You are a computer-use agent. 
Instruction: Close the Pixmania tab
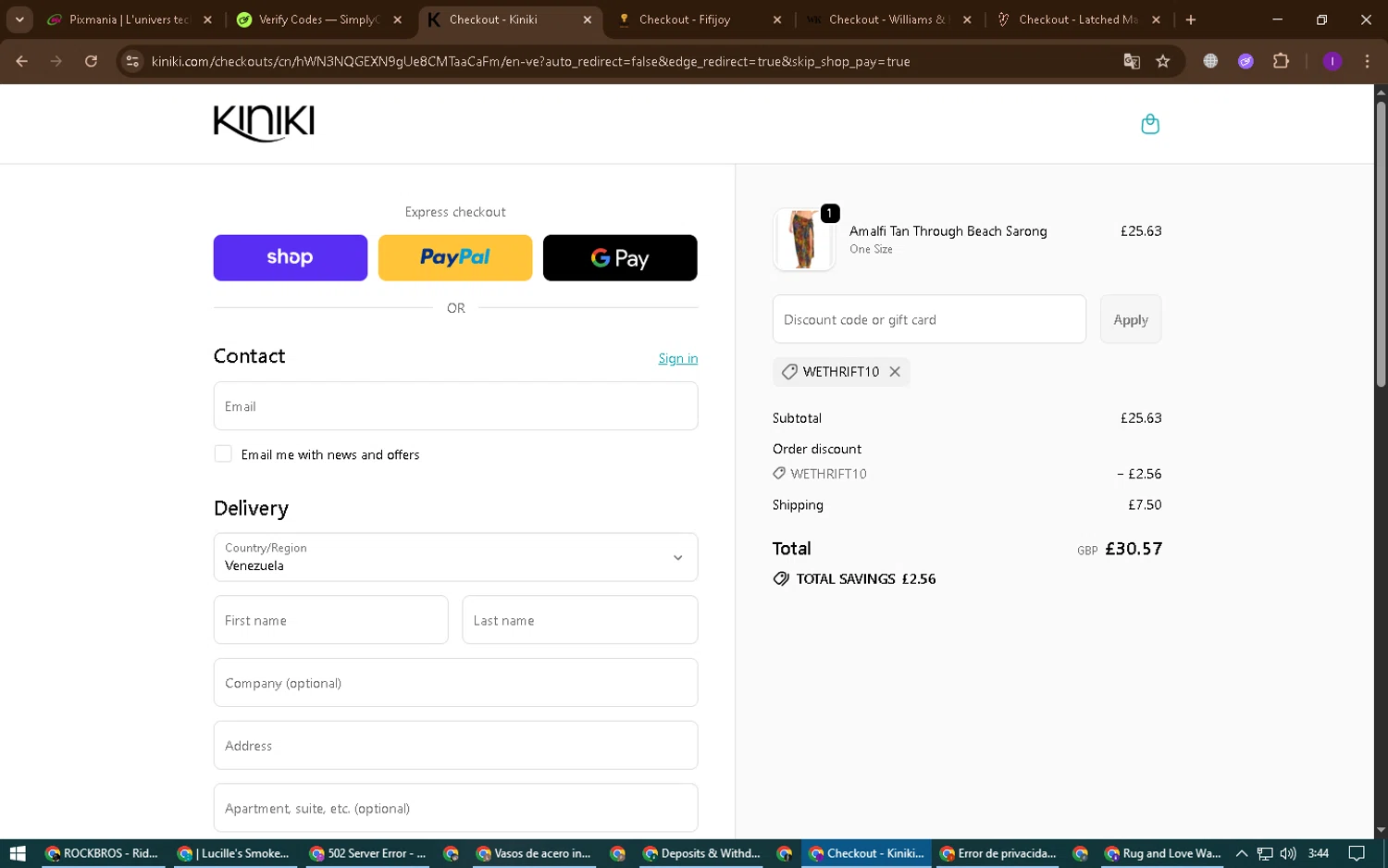click(207, 19)
